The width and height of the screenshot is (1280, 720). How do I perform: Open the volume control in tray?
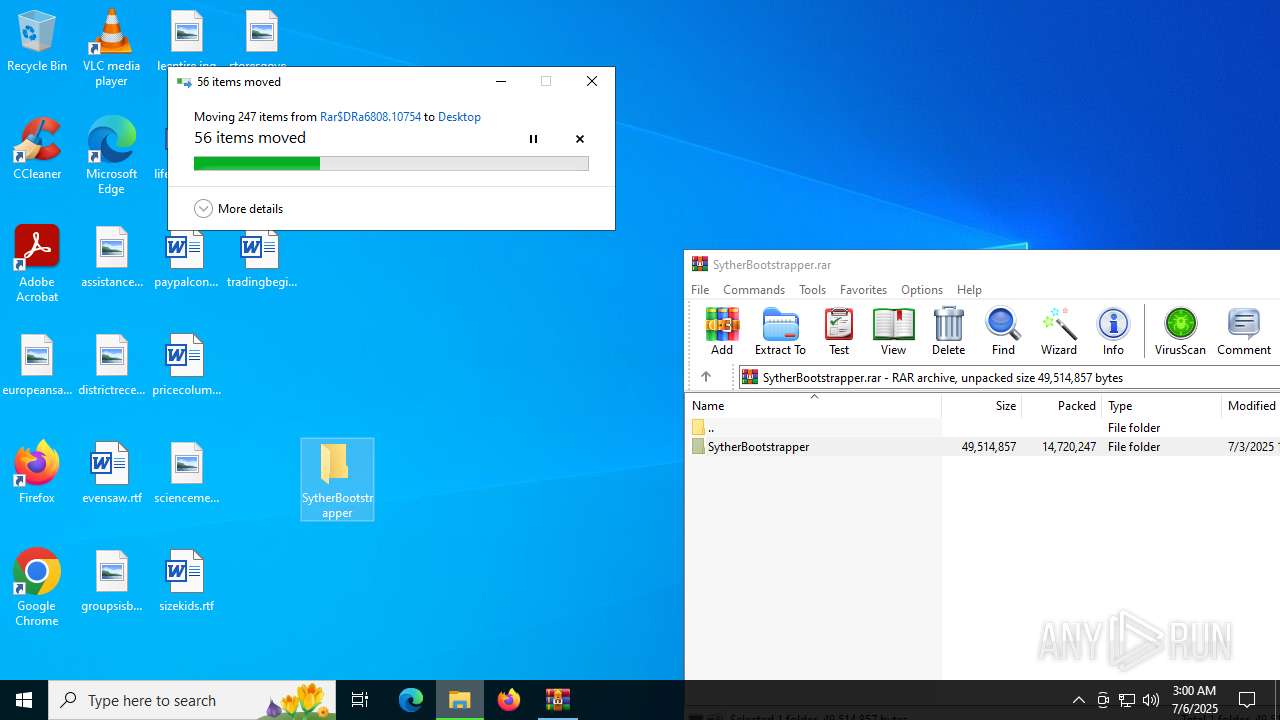click(1151, 700)
